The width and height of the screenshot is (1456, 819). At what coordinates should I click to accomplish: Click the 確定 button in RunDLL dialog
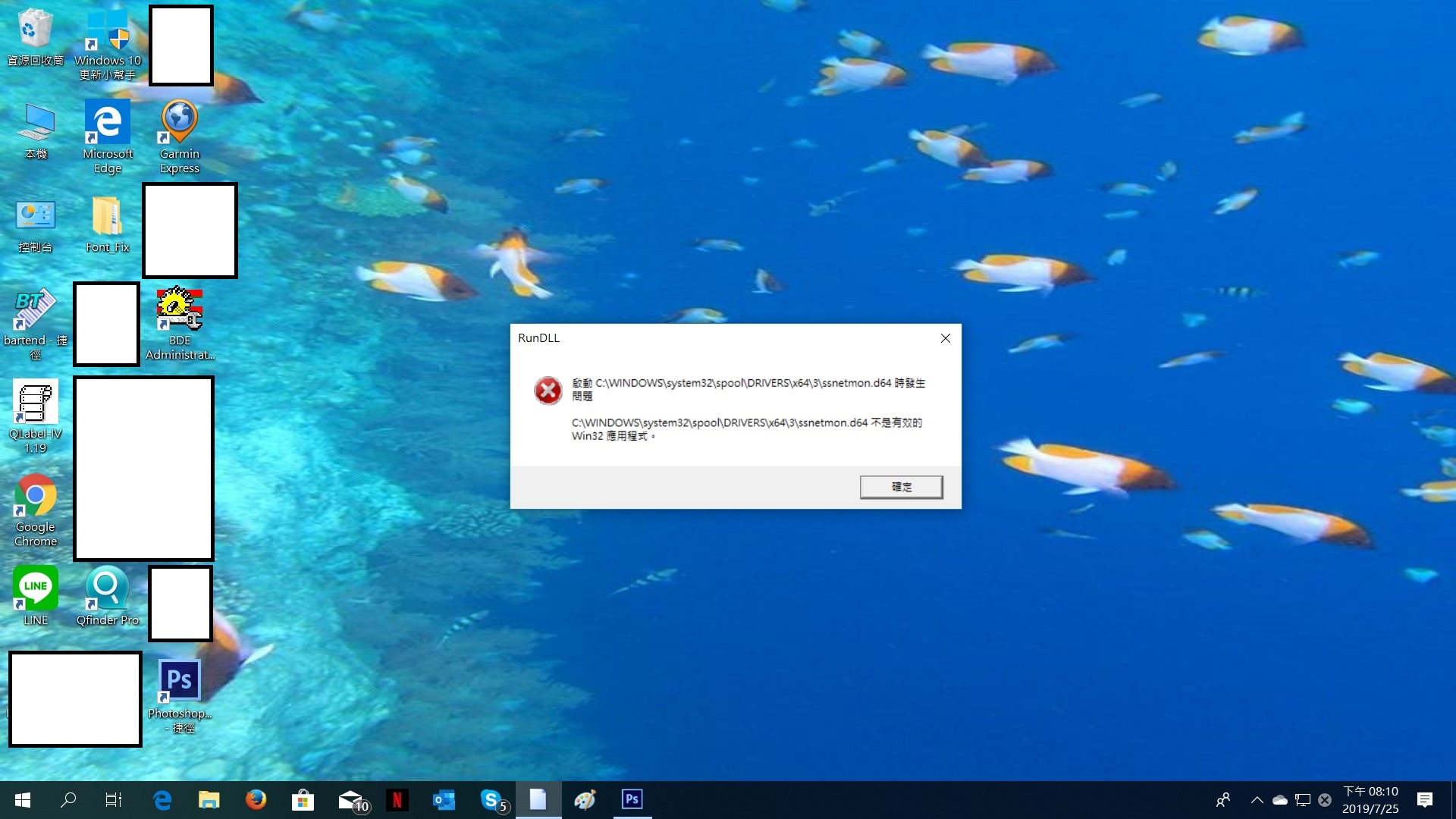[x=901, y=487]
